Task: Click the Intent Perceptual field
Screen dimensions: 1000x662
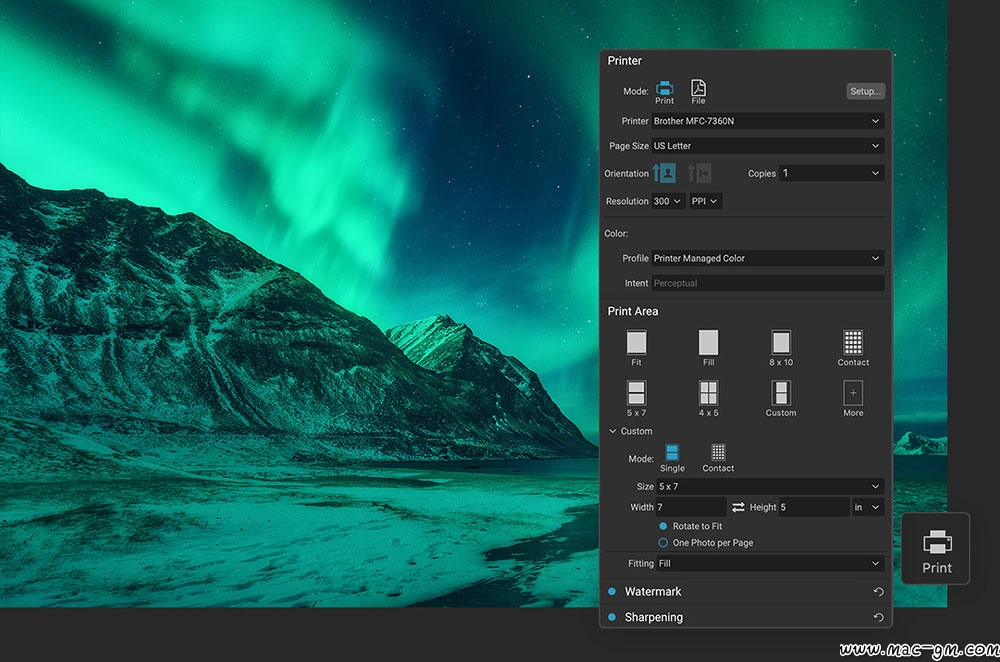Action: [x=767, y=283]
